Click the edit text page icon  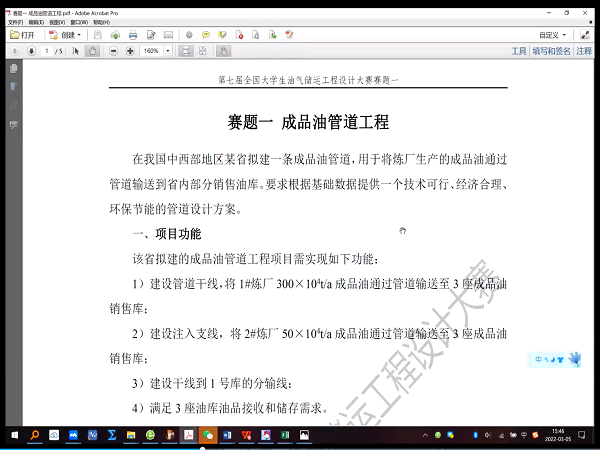(x=151, y=35)
